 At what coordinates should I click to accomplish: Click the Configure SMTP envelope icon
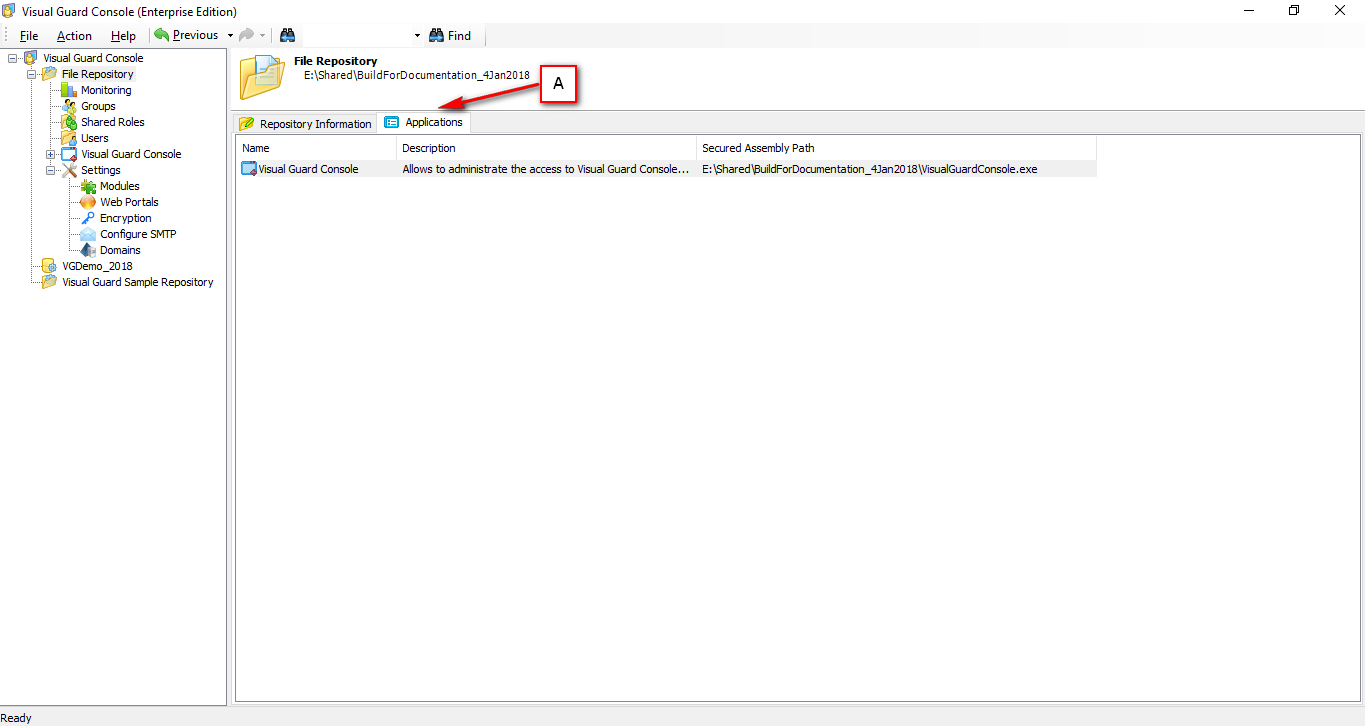[x=88, y=234]
